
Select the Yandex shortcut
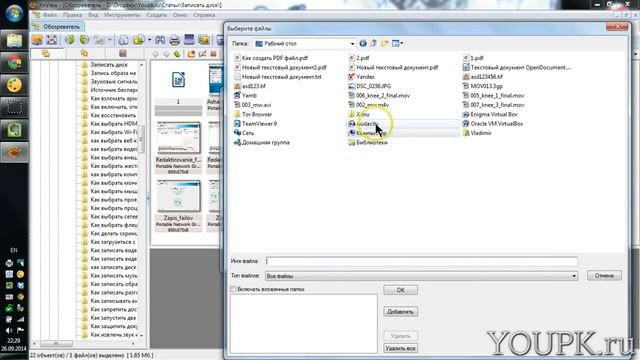coord(361,77)
